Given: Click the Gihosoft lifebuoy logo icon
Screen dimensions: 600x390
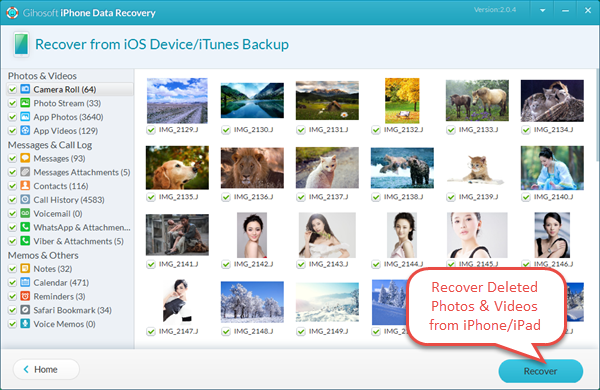Looking at the screenshot, I should [12, 13].
